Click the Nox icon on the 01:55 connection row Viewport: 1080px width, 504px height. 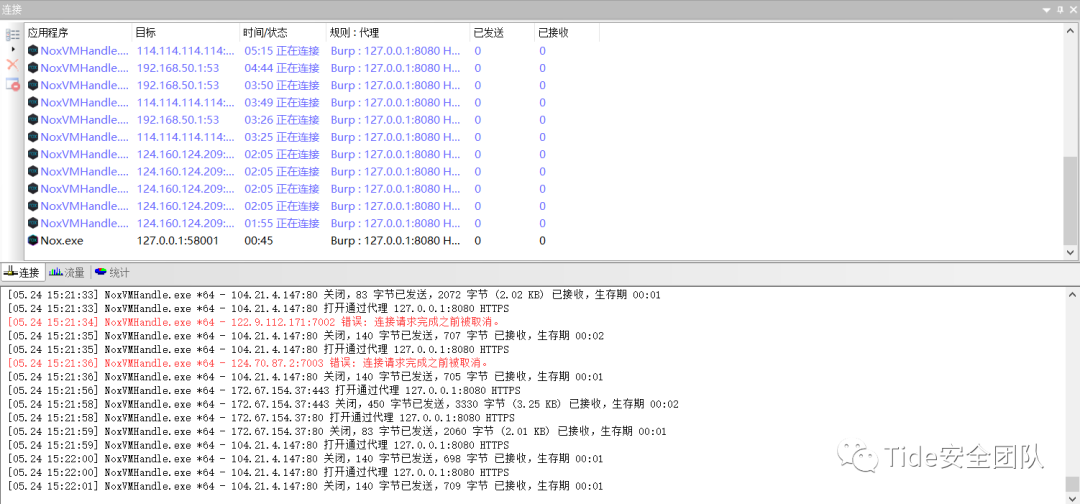tap(32, 223)
